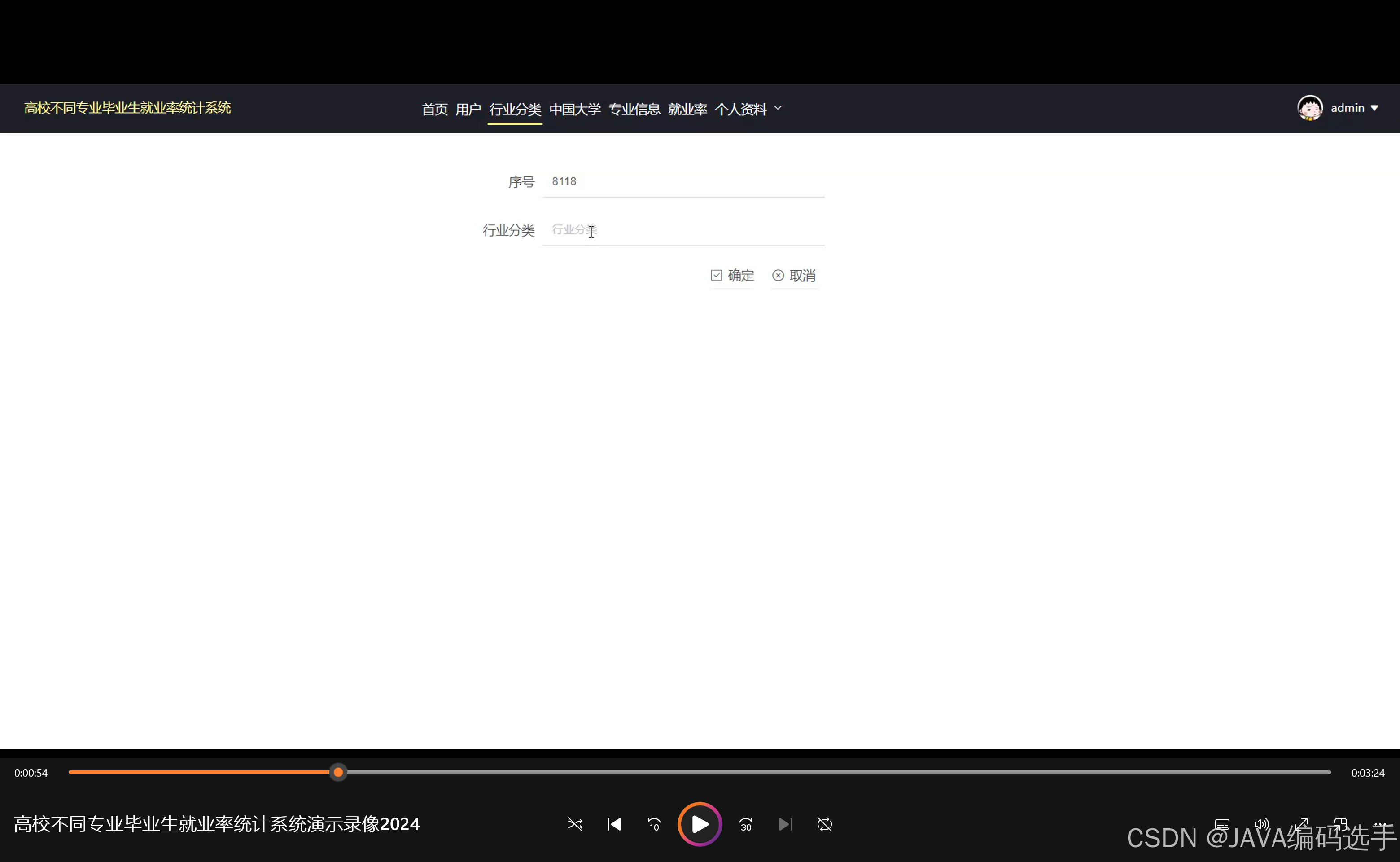Image resolution: width=1400 pixels, height=862 pixels.
Task: Open the 个人资料 menu item
Action: 740,109
